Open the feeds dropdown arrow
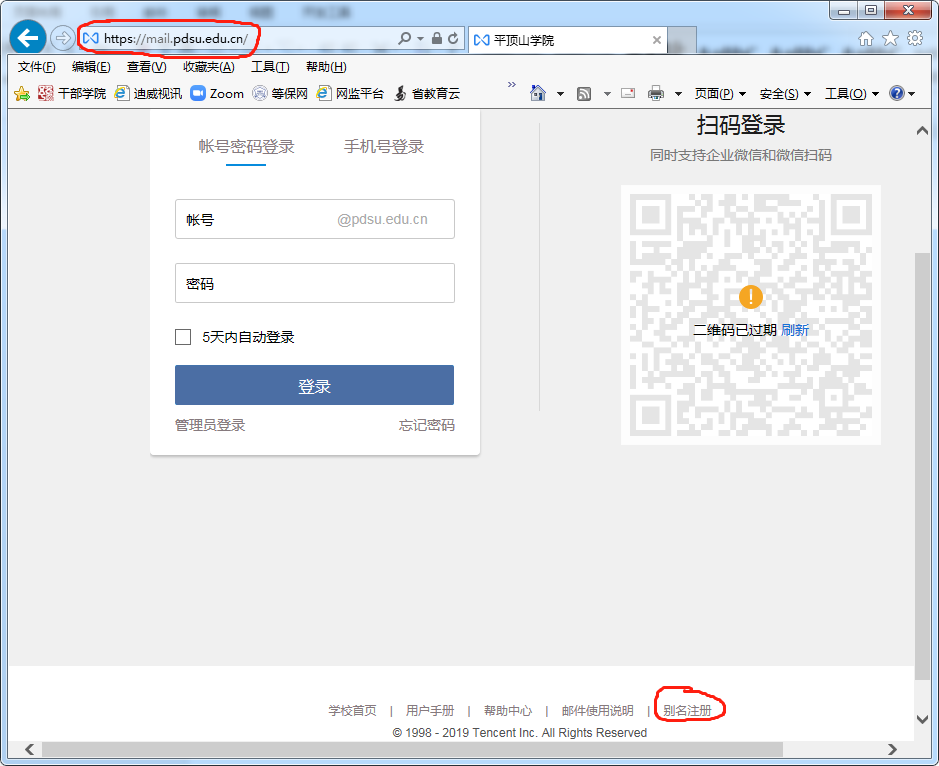Viewport: 939px width, 766px height. tap(607, 94)
